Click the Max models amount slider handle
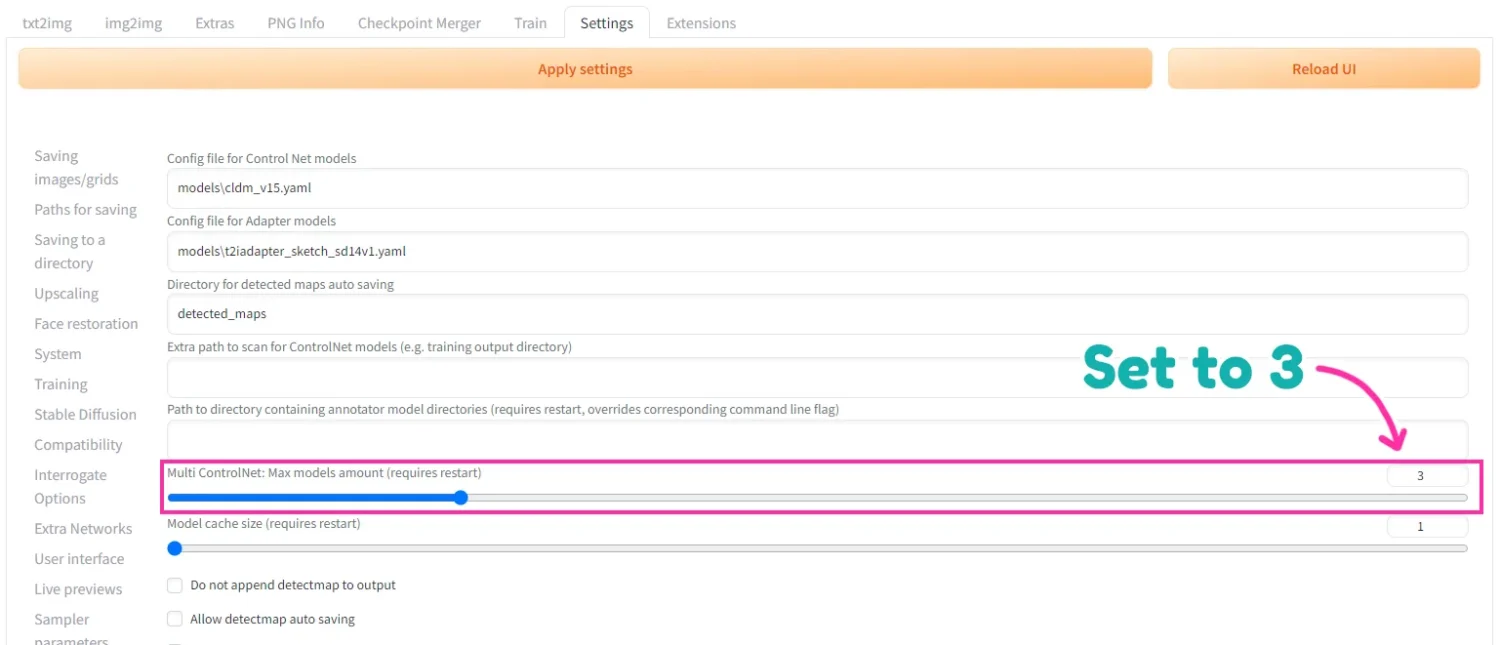Viewport: 1500px width, 645px height. pyautogui.click(x=461, y=497)
